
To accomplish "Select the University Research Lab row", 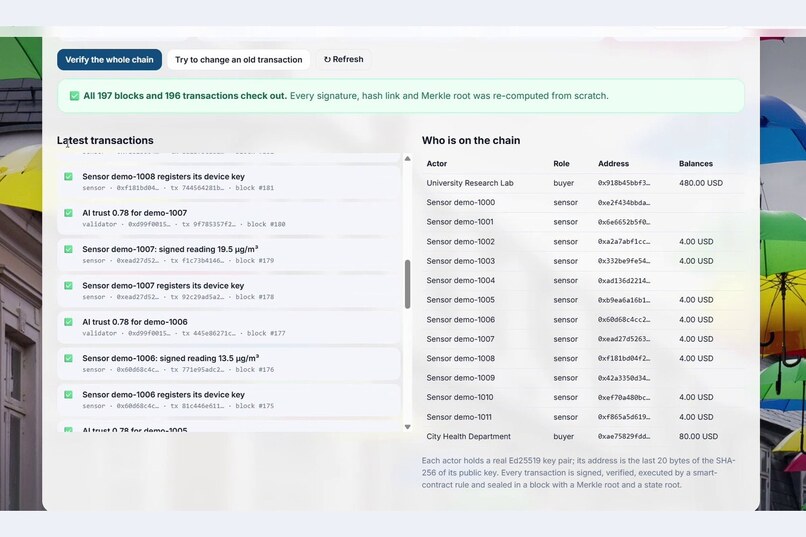I will click(x=583, y=183).
